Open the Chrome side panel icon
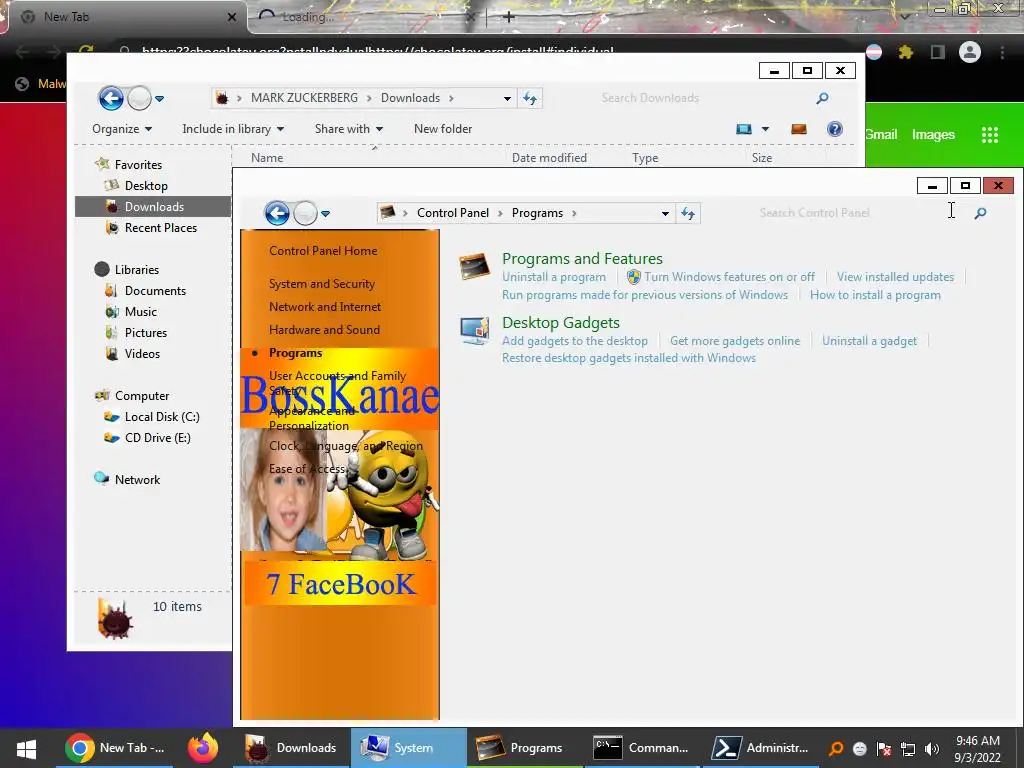This screenshot has width=1024, height=768. [938, 52]
